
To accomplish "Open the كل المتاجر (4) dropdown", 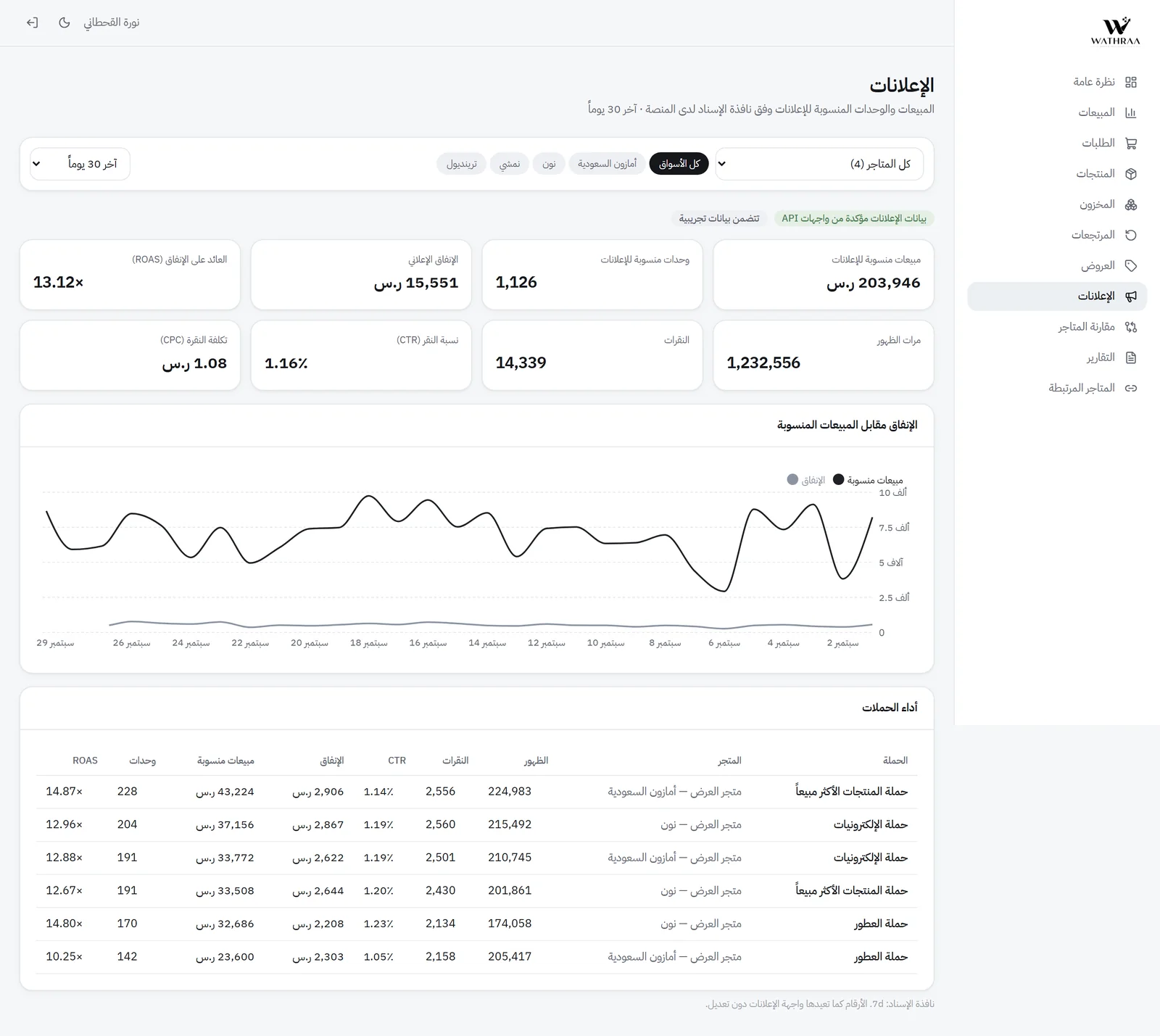I will 819,164.
